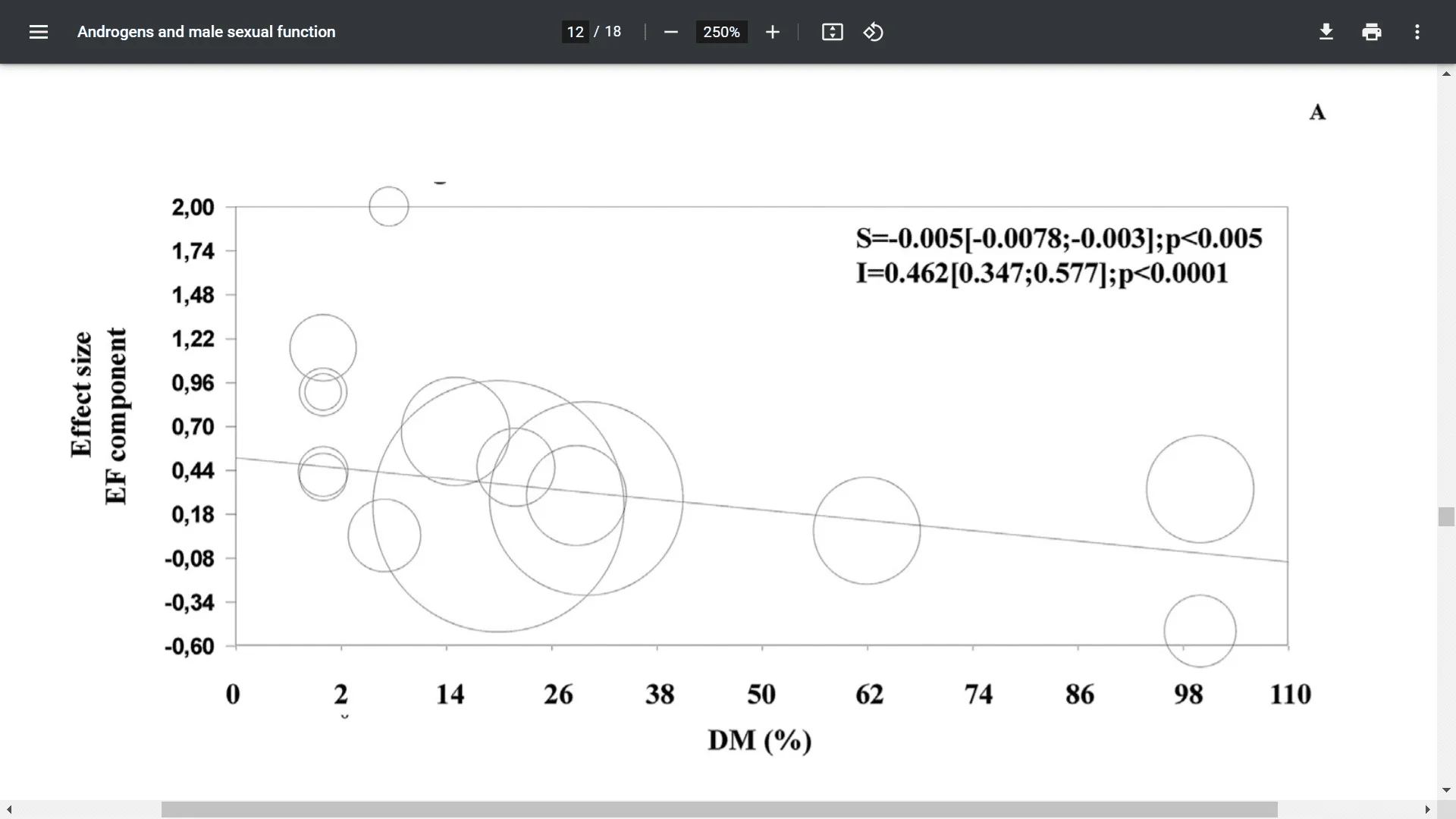This screenshot has height=819, width=1456.
Task: Click the x-axis value '74'
Action: [978, 694]
